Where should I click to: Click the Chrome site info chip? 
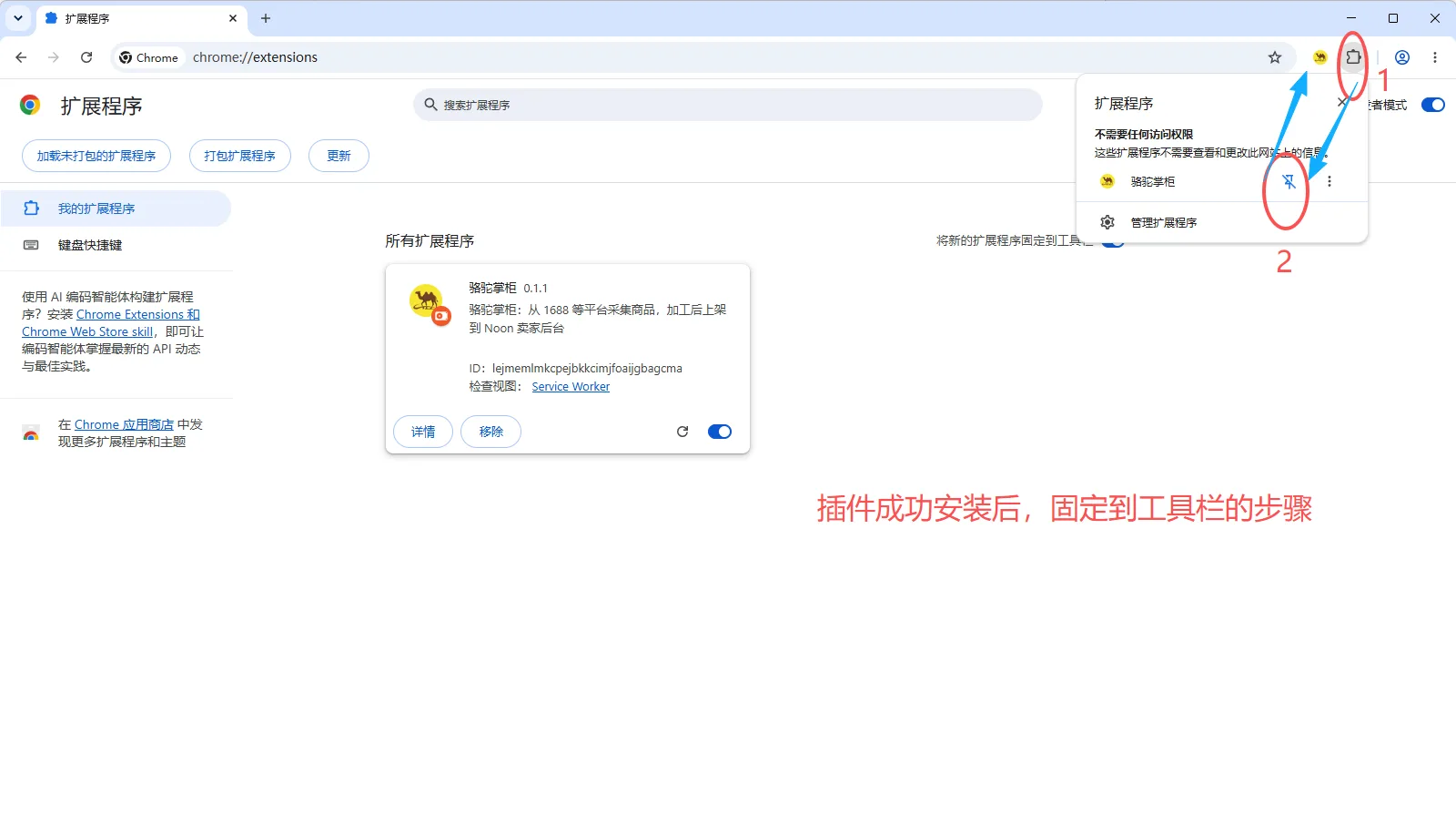click(x=148, y=57)
